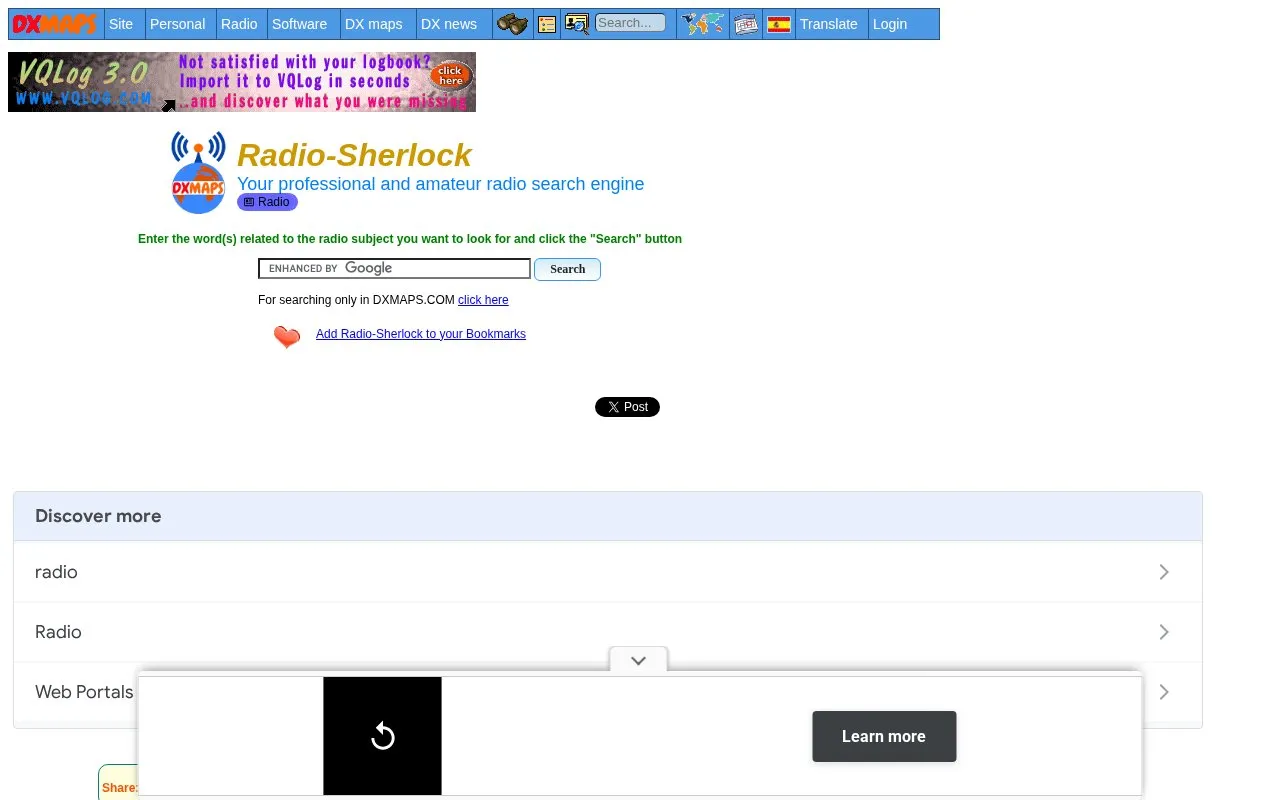1280x800 pixels.
Task: Click the Translate menu item
Action: tap(829, 24)
